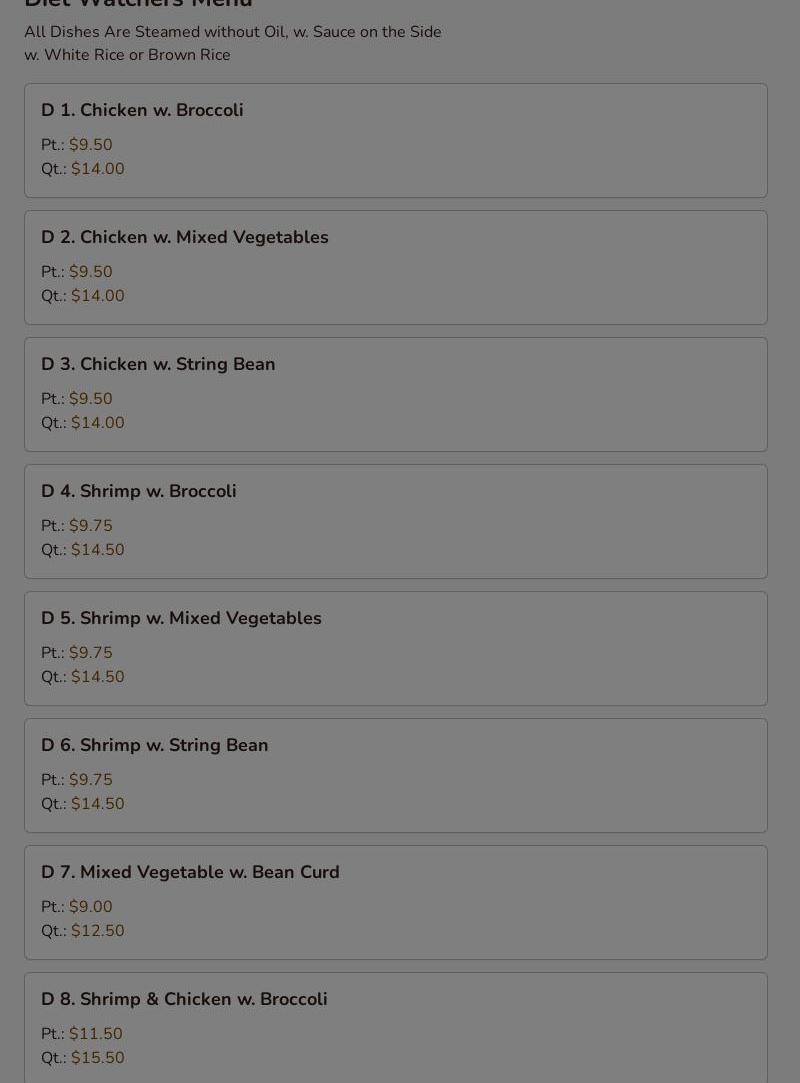Select $15.50 quart price for Shrimp & Chicken w. Broccoli
The image size is (800, 1083).
[x=97, y=1058]
